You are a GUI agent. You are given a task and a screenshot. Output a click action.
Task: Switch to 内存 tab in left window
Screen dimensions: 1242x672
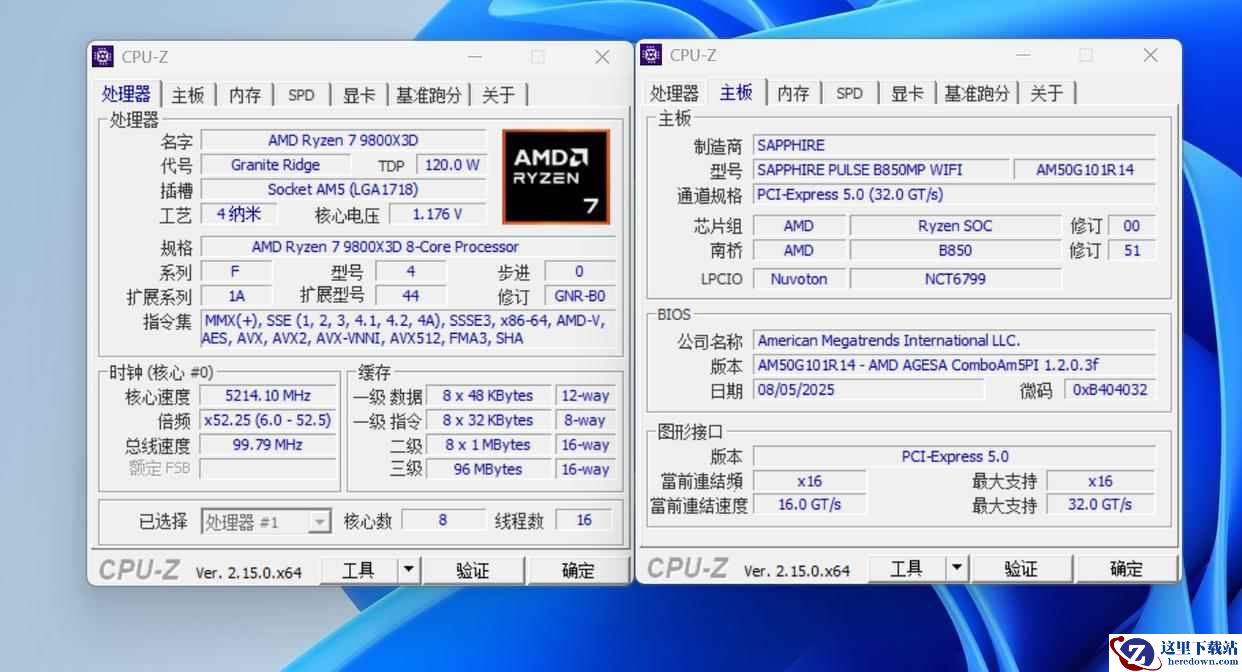pyautogui.click(x=244, y=95)
